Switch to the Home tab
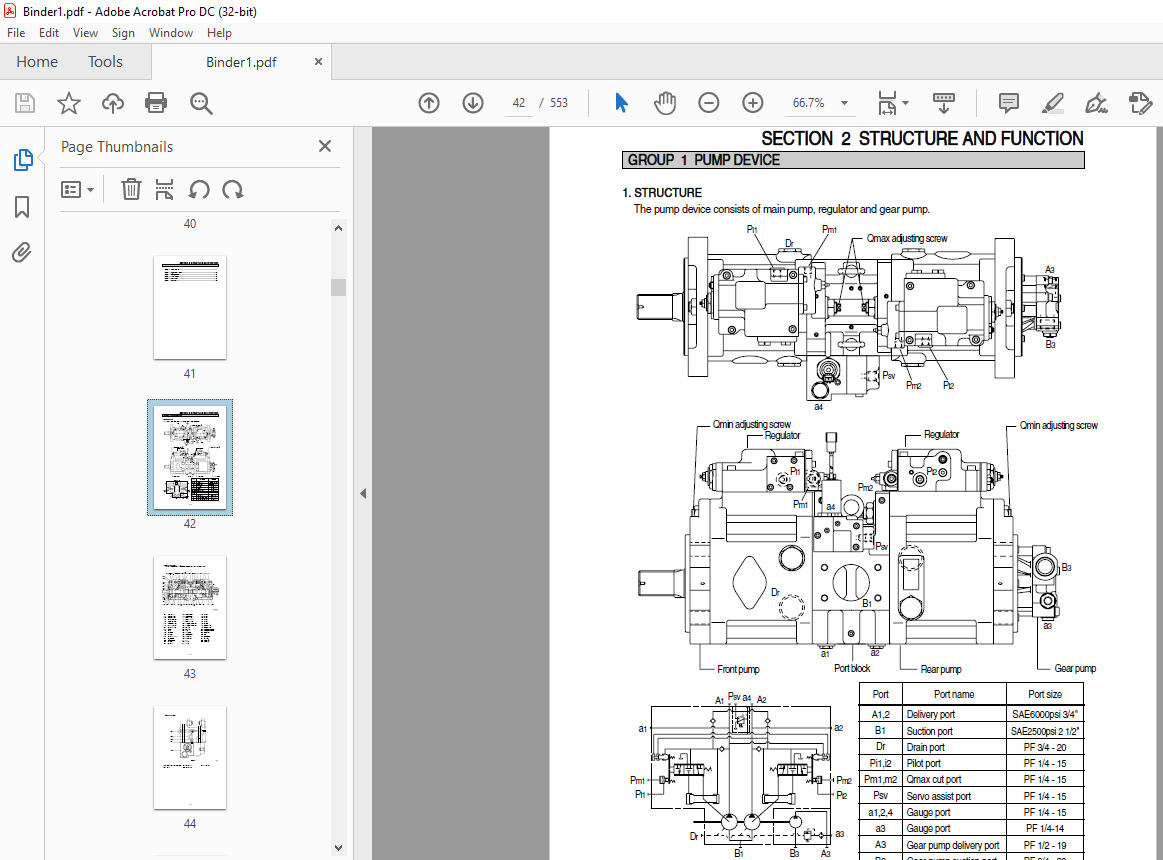This screenshot has width=1163, height=860. pos(37,62)
